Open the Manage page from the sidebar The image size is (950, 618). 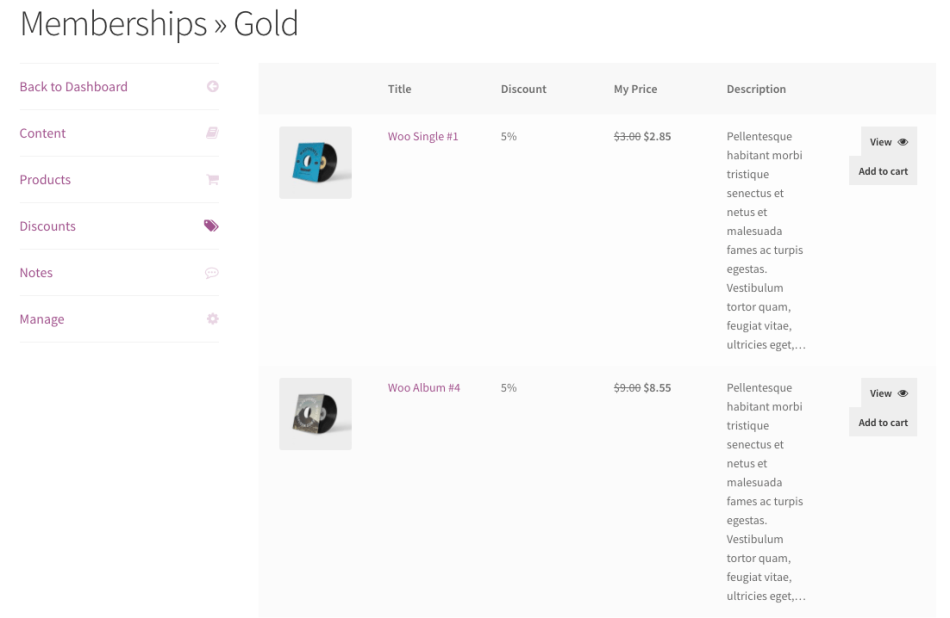pyautogui.click(x=41, y=318)
